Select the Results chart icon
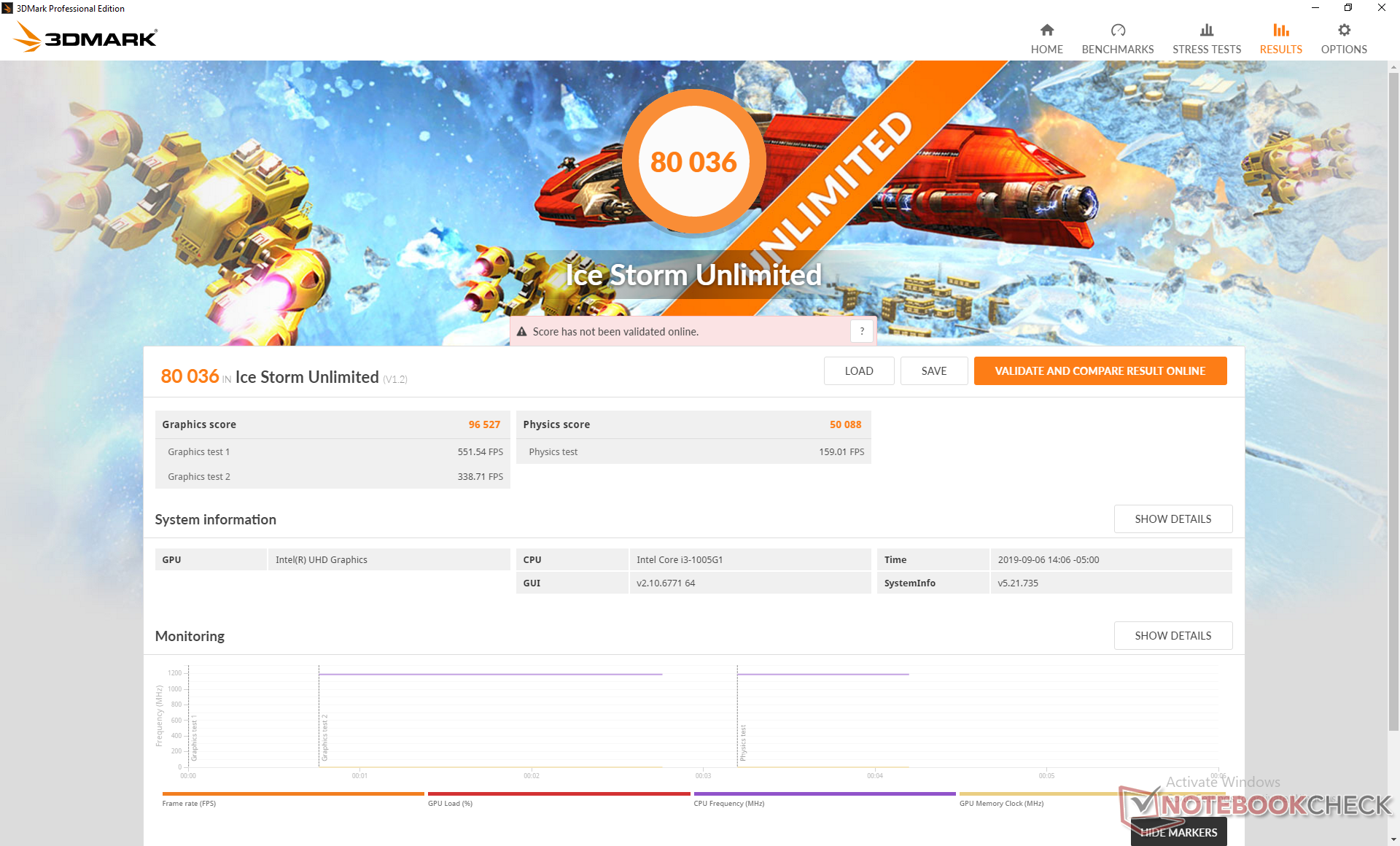Screen dimensions: 1400x846 (x=1280, y=30)
